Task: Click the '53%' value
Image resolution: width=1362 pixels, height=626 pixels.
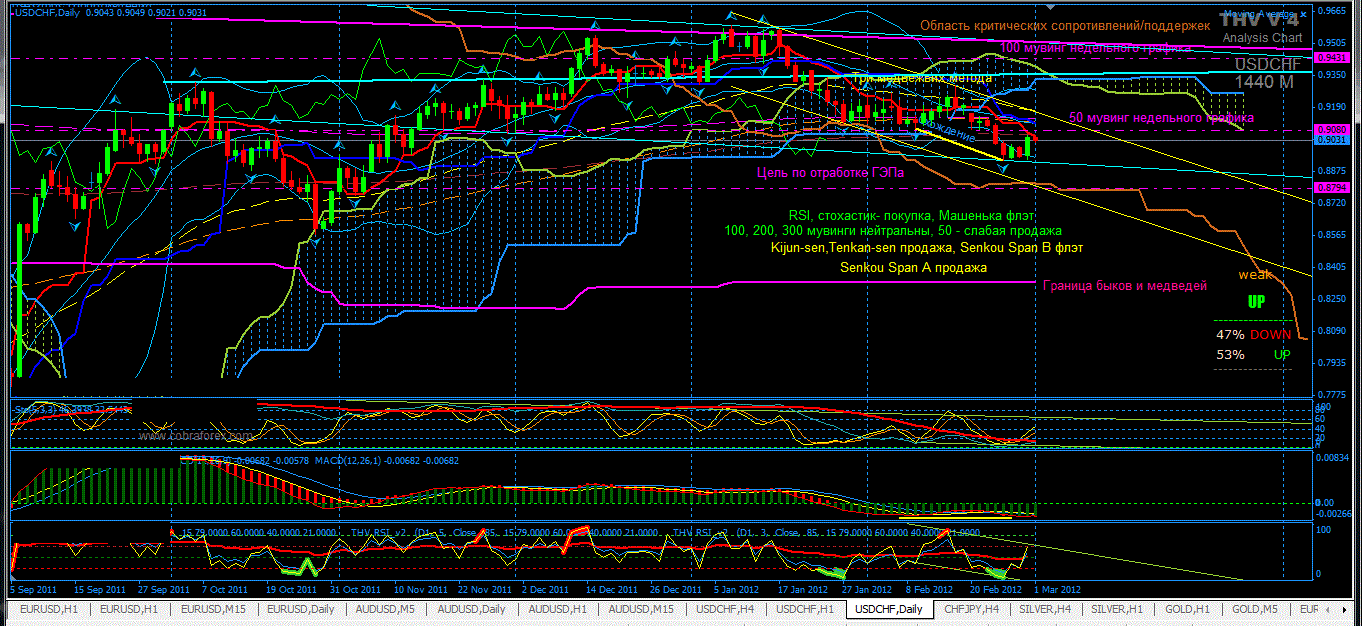Action: pos(1231,355)
